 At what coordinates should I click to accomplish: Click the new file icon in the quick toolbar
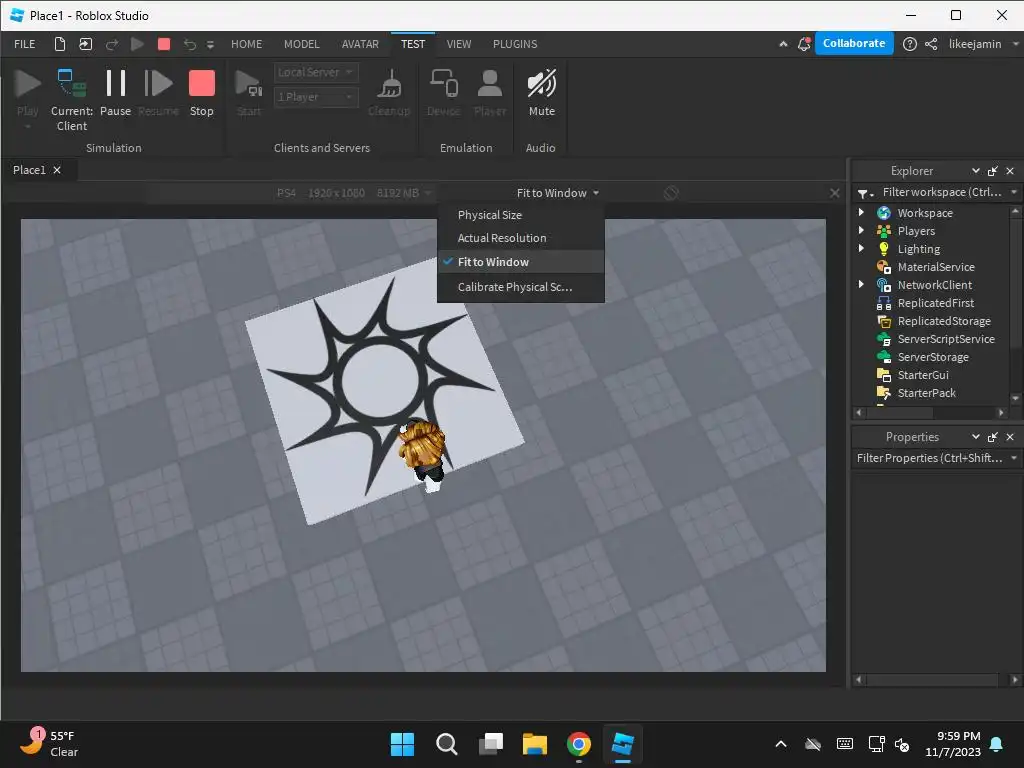point(59,44)
